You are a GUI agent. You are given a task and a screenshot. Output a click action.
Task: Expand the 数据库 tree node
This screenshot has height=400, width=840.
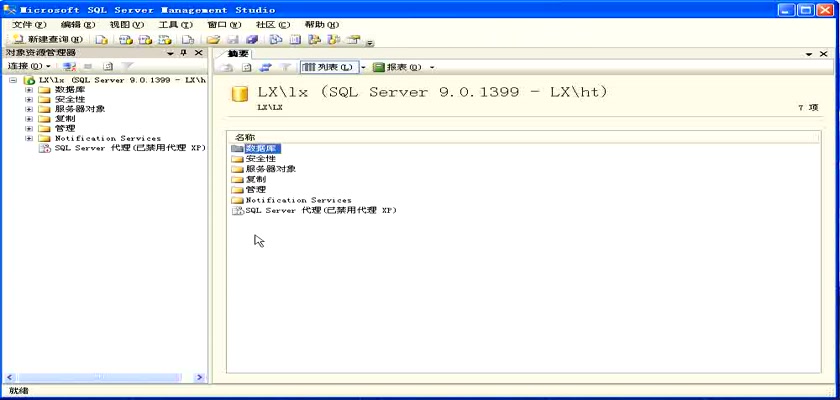coord(29,90)
